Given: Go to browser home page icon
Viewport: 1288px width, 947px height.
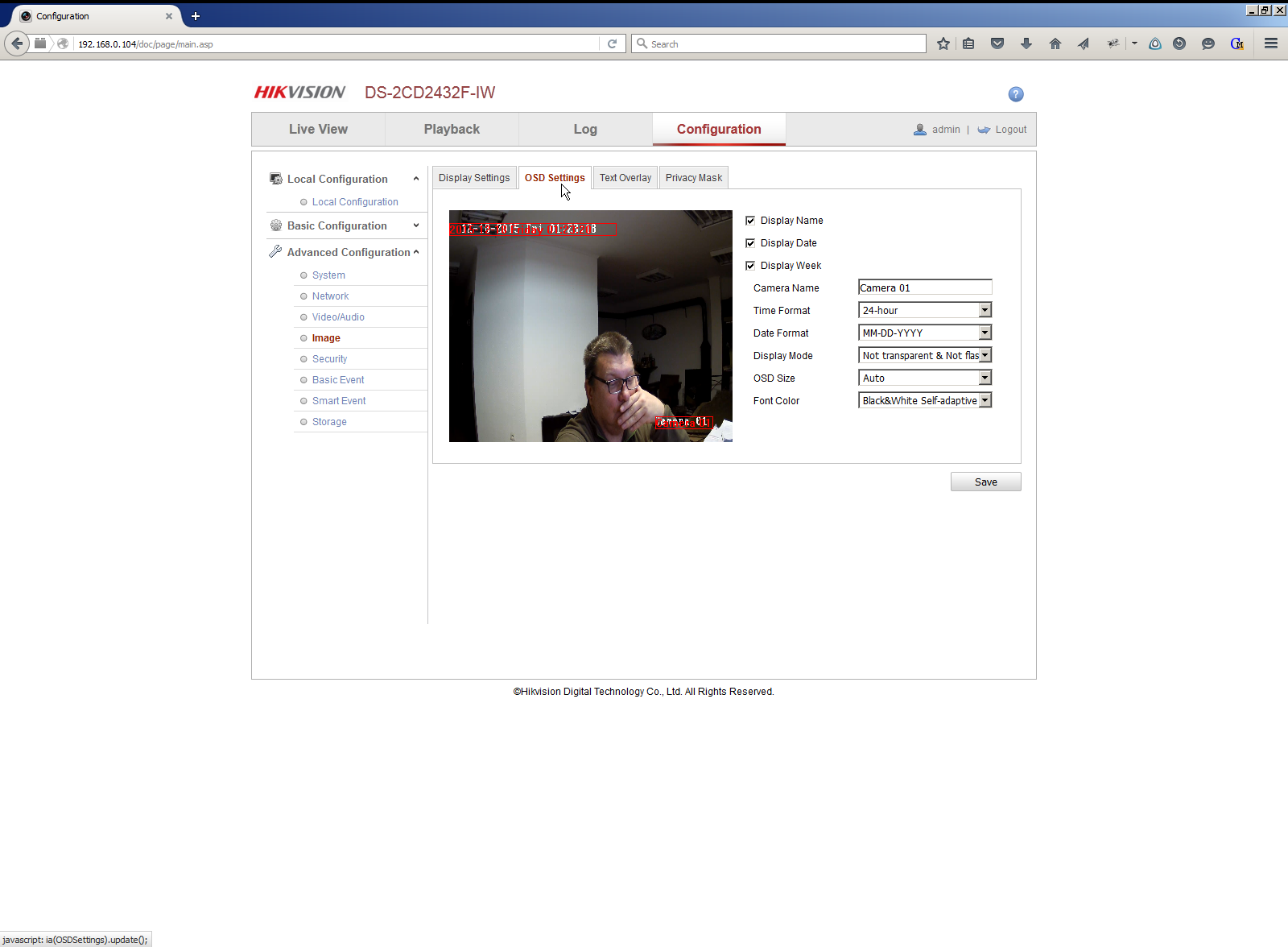Looking at the screenshot, I should click(x=1055, y=43).
